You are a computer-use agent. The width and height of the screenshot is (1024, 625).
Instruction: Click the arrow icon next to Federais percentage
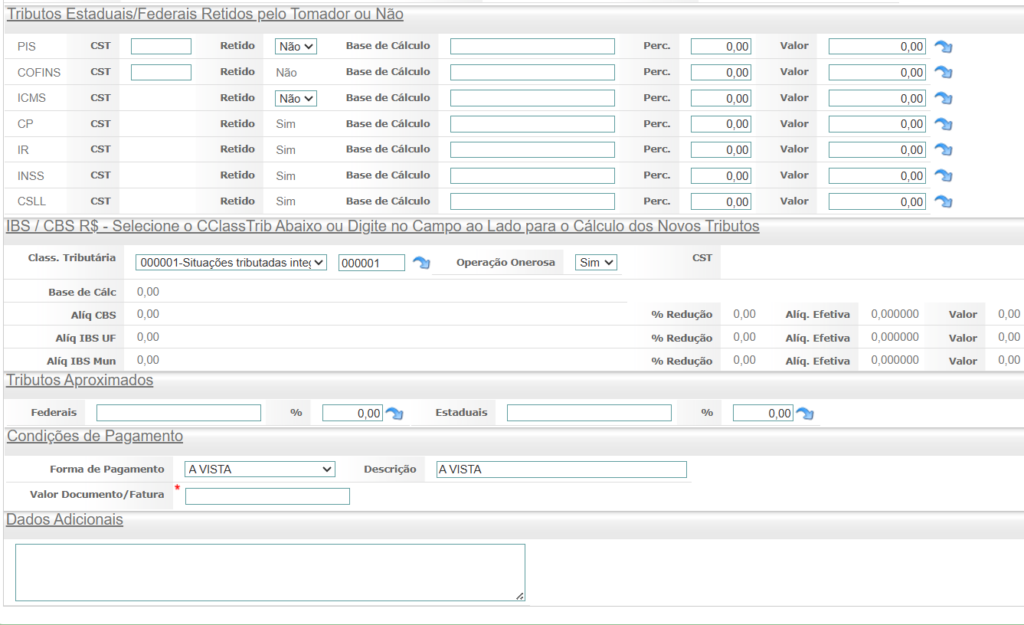[395, 413]
